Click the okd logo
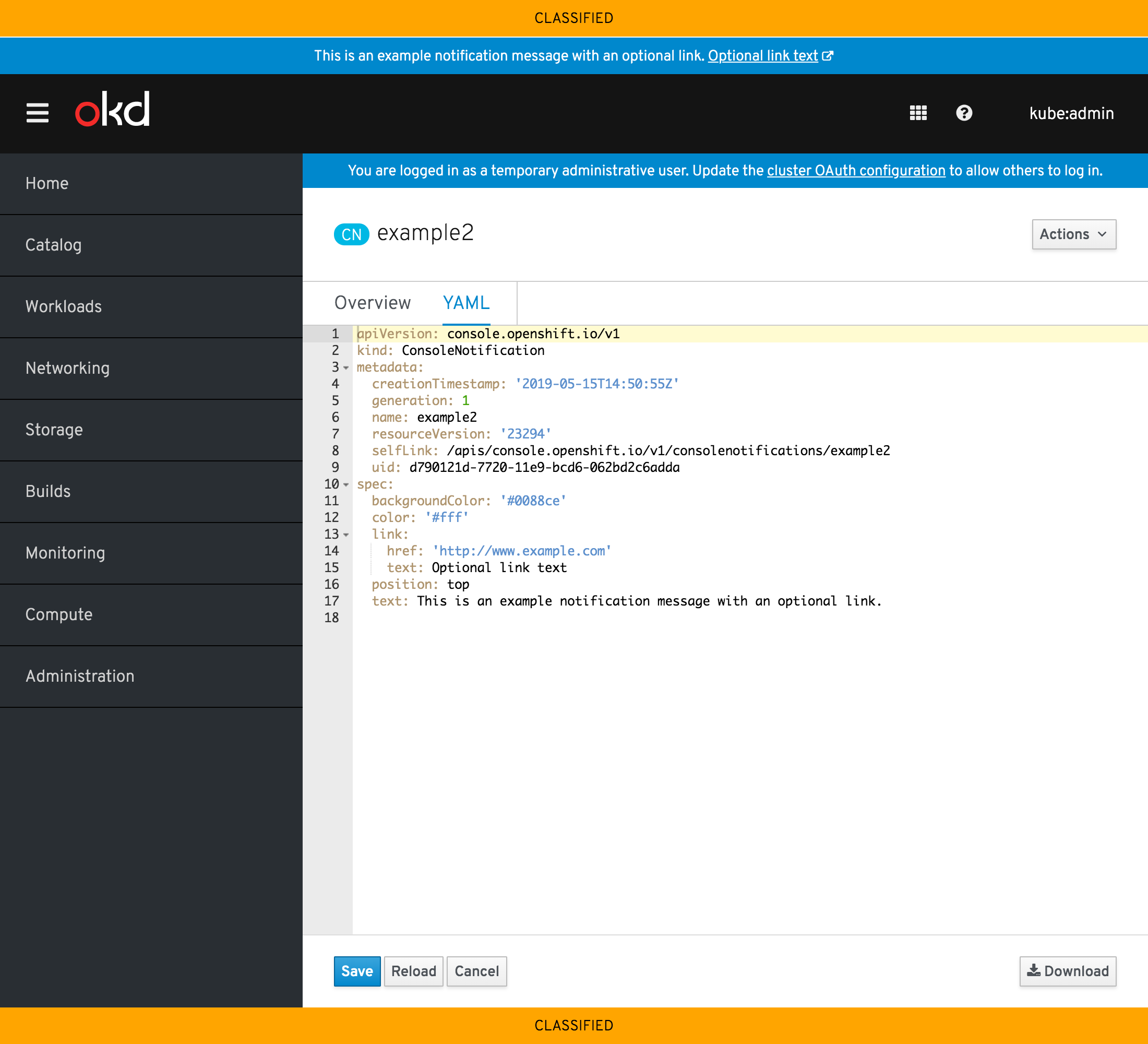Image resolution: width=1148 pixels, height=1044 pixels. pos(113,109)
